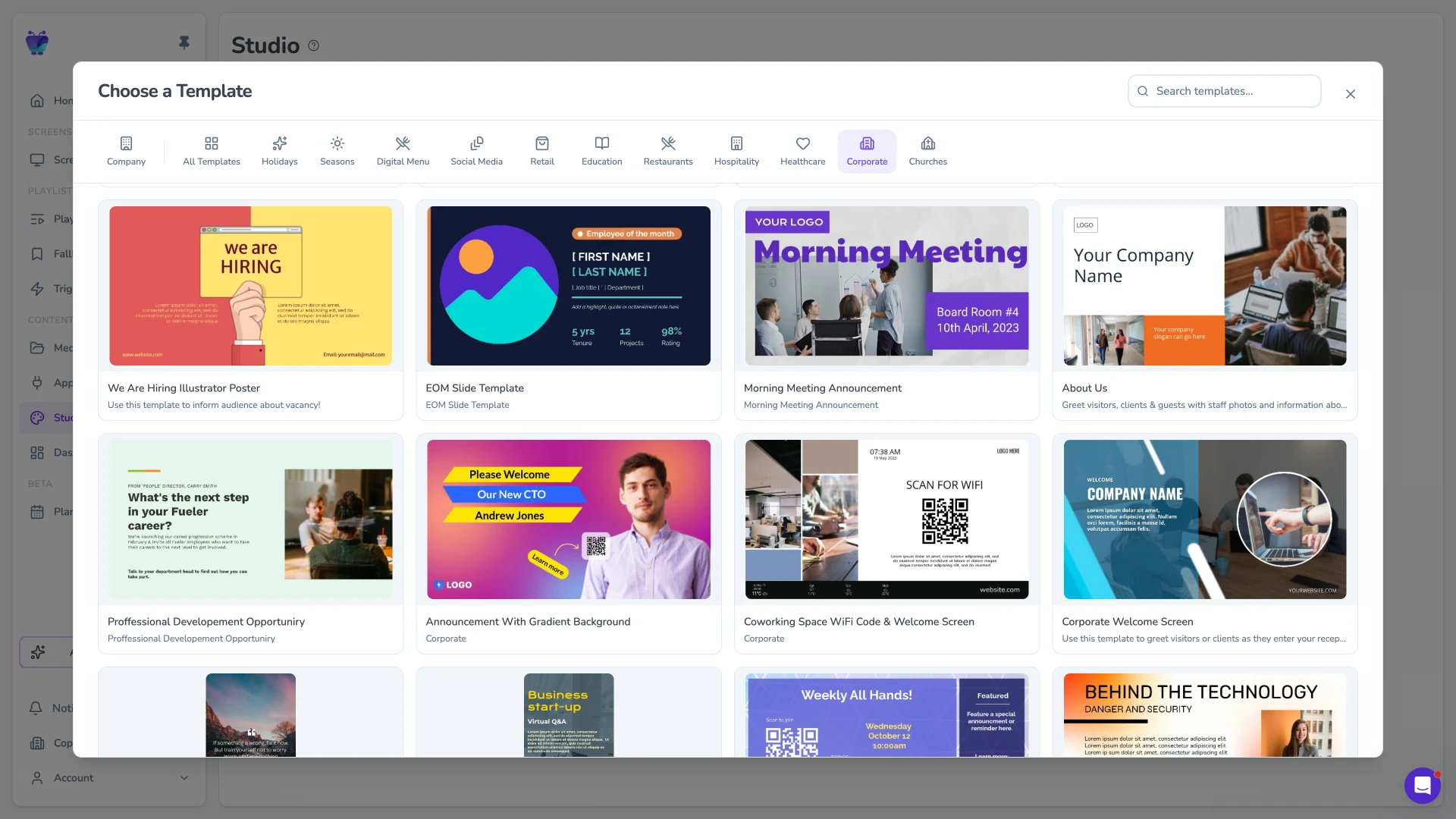Screen dimensions: 1456x819
Task: Select the Social Media category
Action: [476, 152]
